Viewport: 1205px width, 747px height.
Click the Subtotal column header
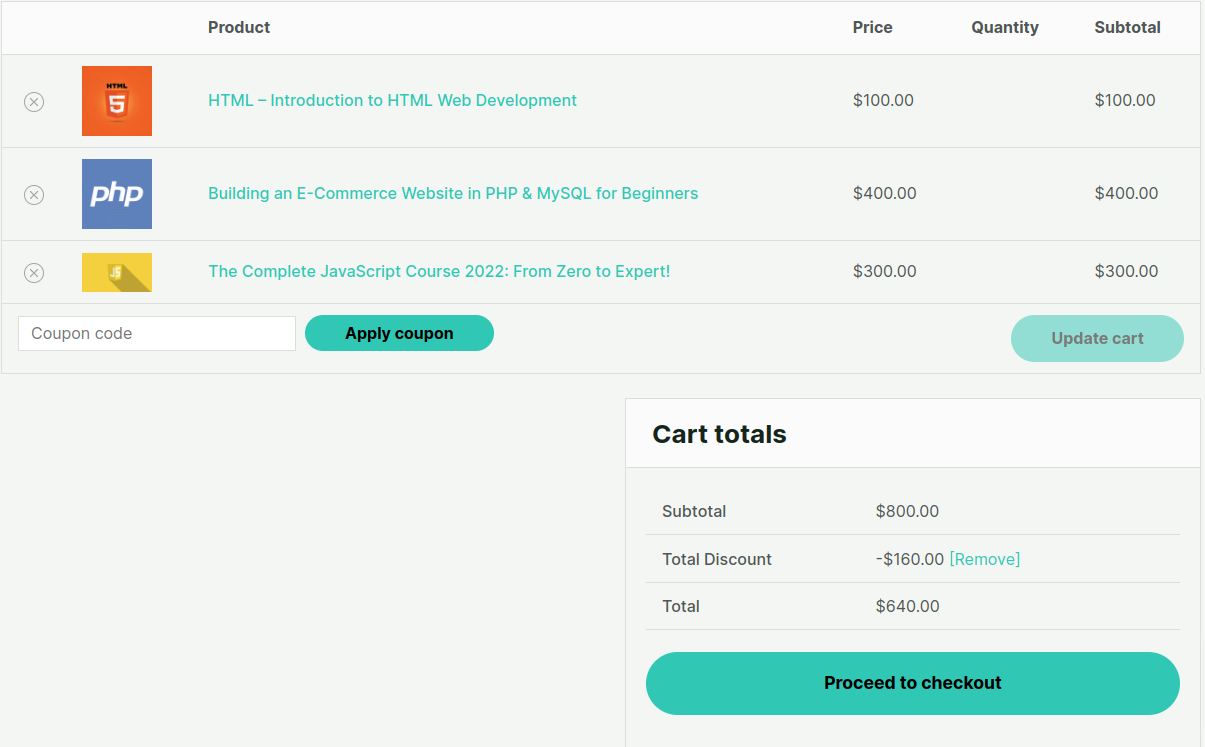coord(1127,27)
